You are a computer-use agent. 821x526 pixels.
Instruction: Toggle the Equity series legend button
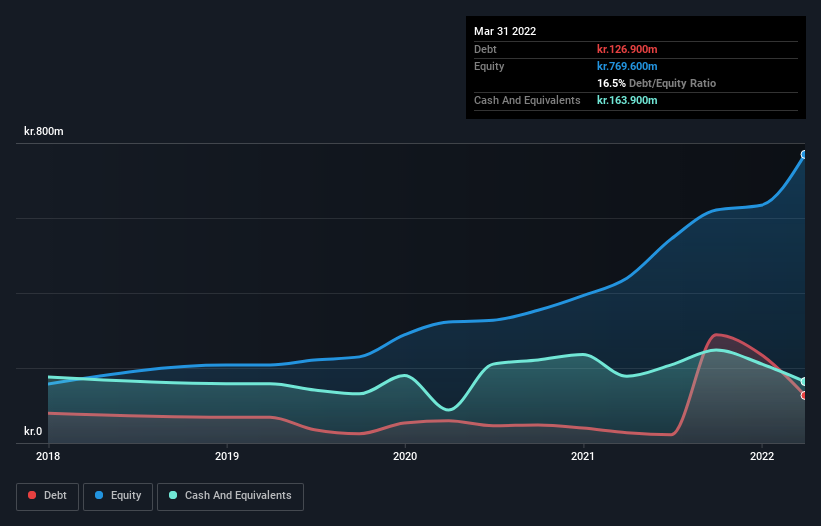pos(118,496)
